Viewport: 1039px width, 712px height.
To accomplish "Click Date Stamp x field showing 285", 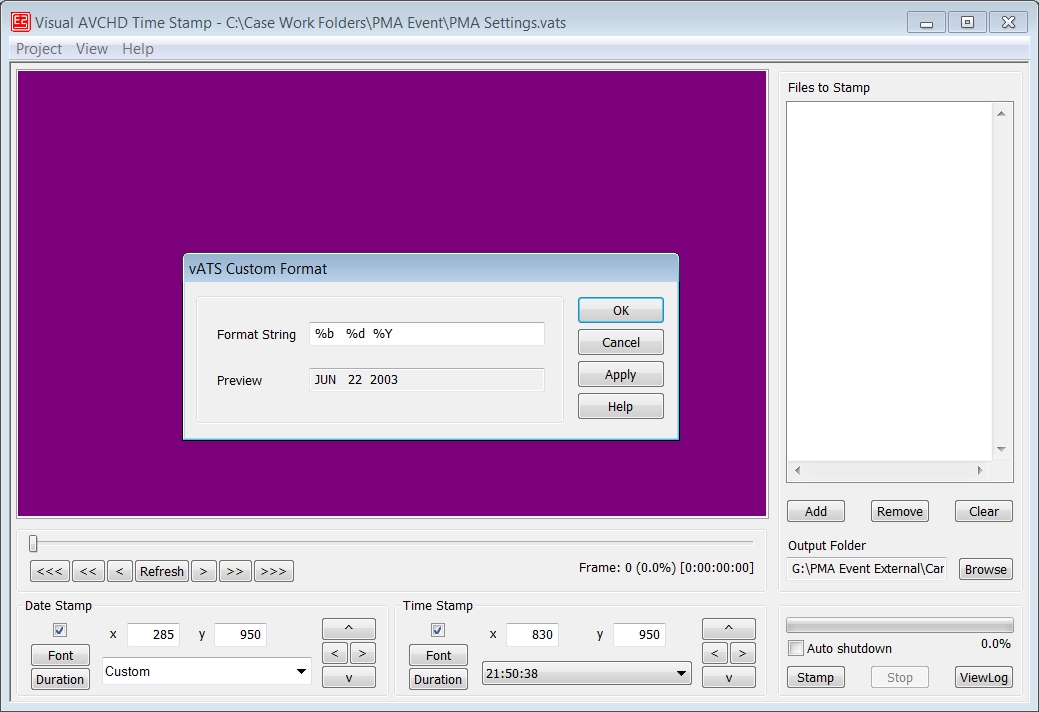I will coord(154,635).
